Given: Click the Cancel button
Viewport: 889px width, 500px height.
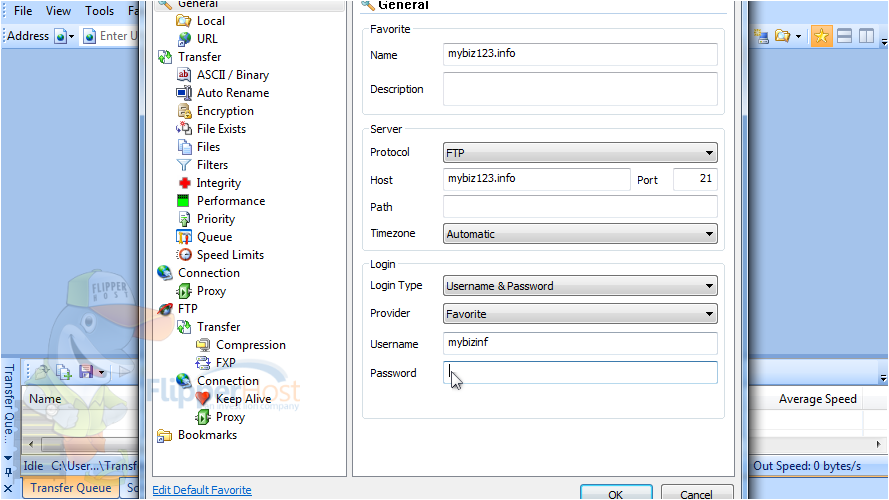Looking at the screenshot, I should pyautogui.click(x=697, y=493).
